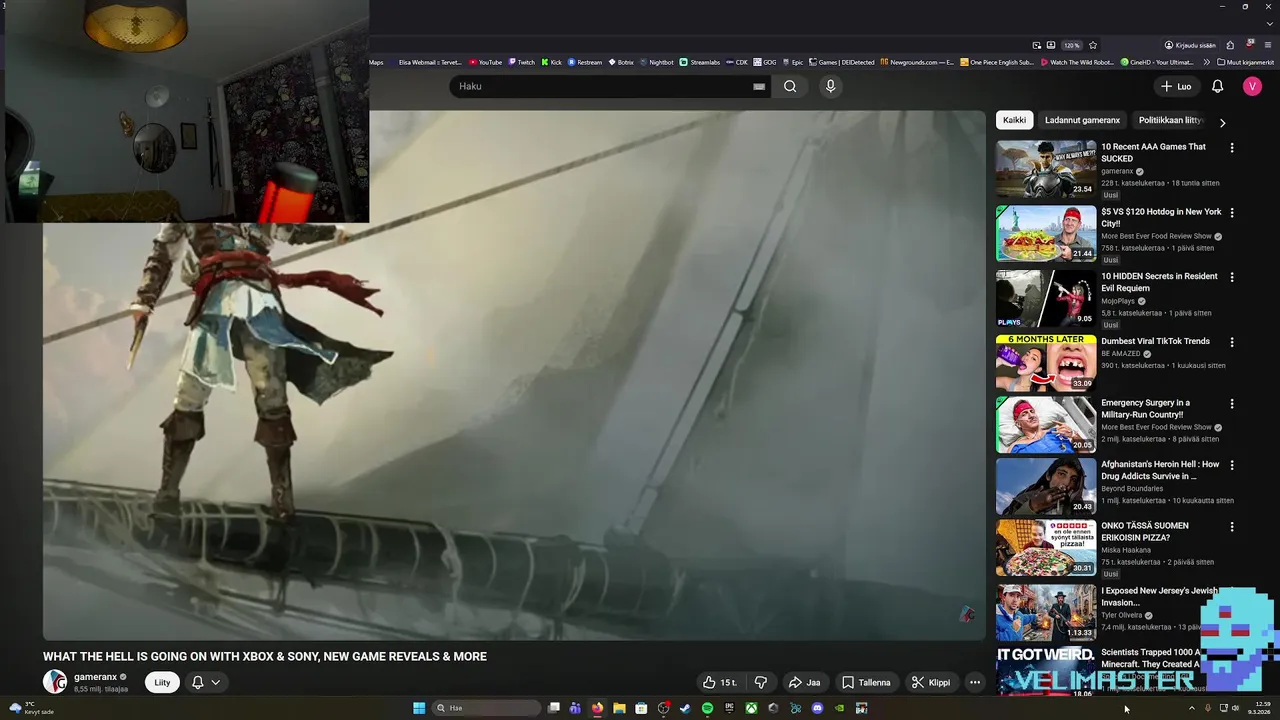The image size is (1280, 720).
Task: Click the video title text below player
Action: click(264, 657)
